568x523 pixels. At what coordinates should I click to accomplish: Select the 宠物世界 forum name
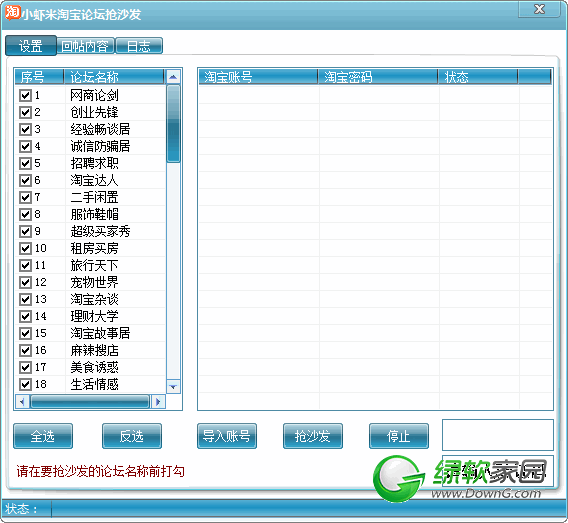click(x=94, y=283)
